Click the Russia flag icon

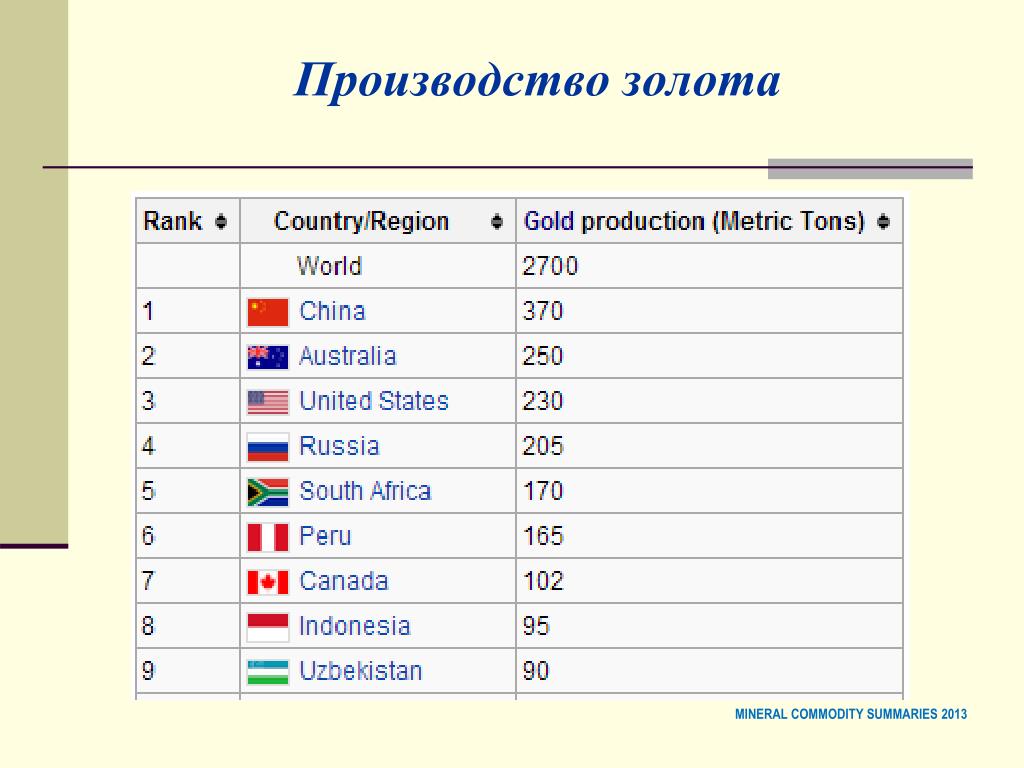pos(268,447)
